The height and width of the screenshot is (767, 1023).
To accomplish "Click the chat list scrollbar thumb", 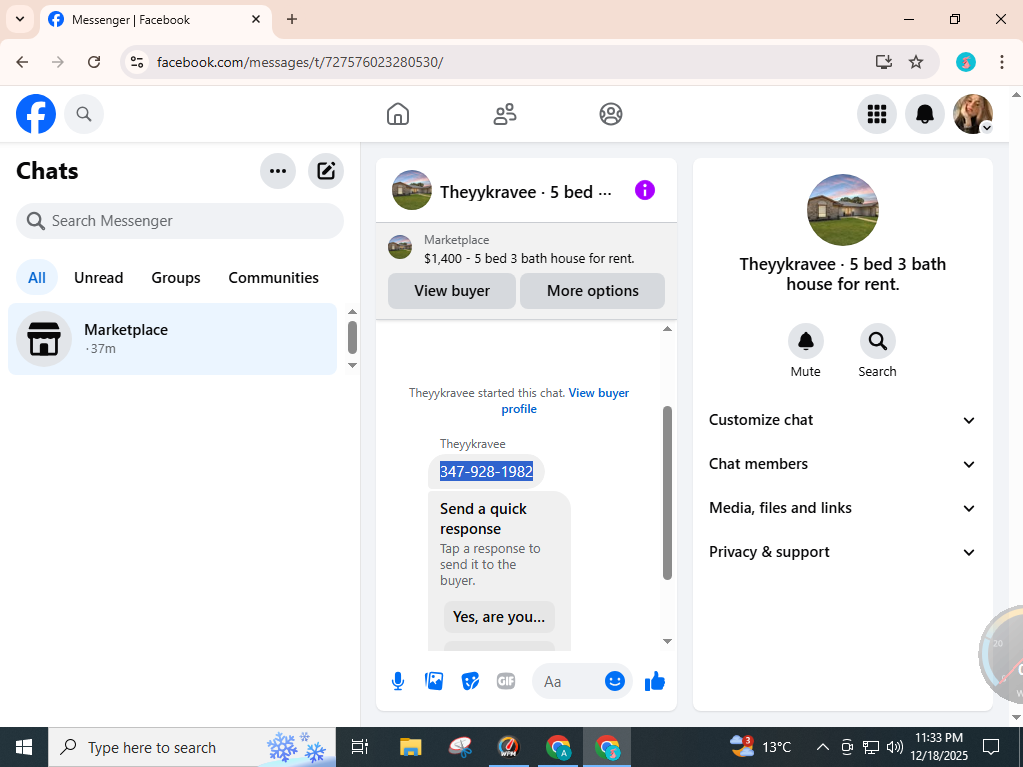I will [352, 337].
